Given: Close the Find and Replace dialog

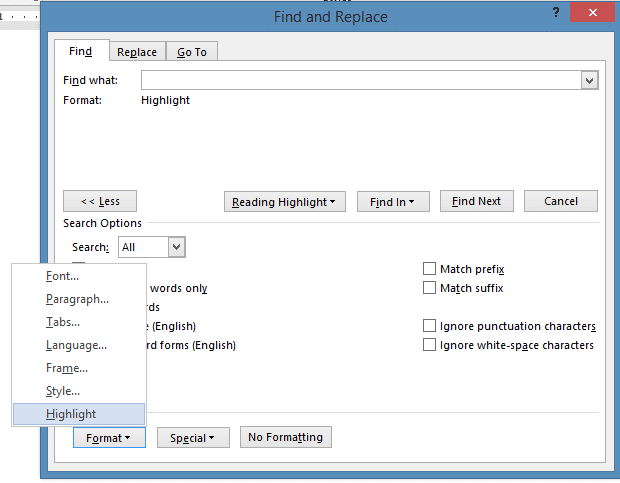Looking at the screenshot, I should pyautogui.click(x=595, y=13).
